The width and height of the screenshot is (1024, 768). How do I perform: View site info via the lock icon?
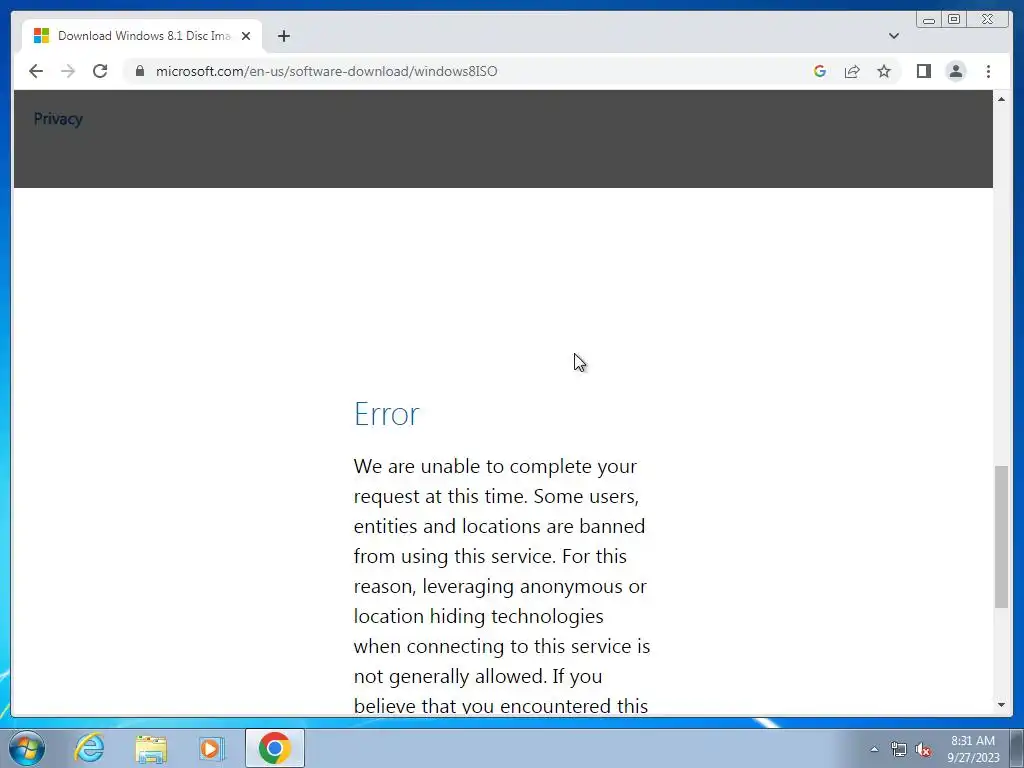[x=139, y=71]
